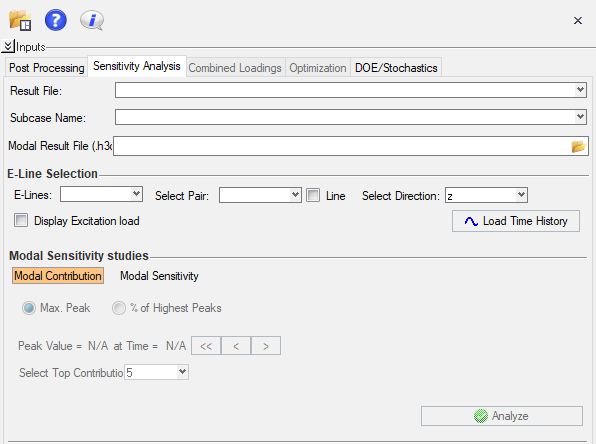Open the folder session icon
Image resolution: width=596 pixels, height=444 pixels.
point(20,20)
